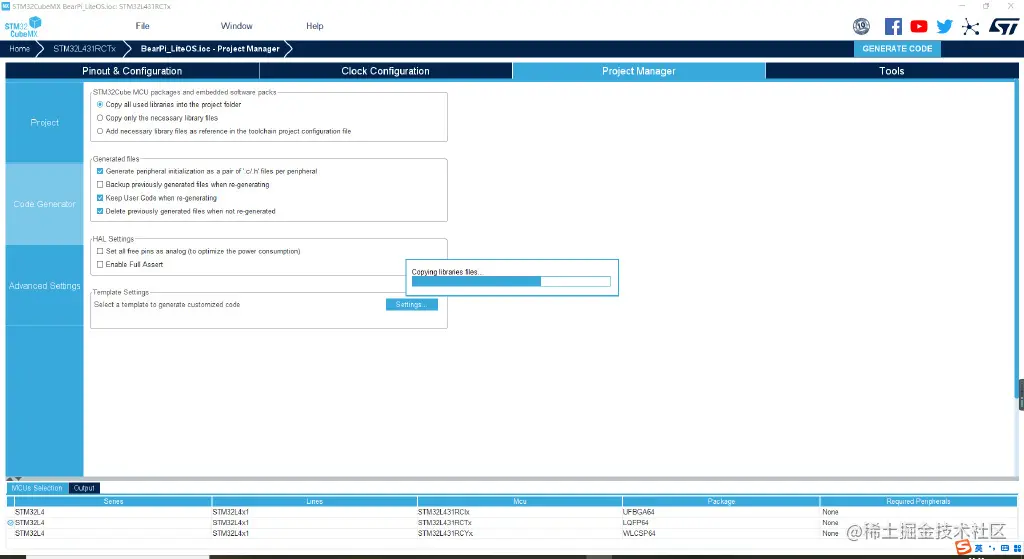
Task: Open the Code Generator side section
Action: pyautogui.click(x=44, y=204)
